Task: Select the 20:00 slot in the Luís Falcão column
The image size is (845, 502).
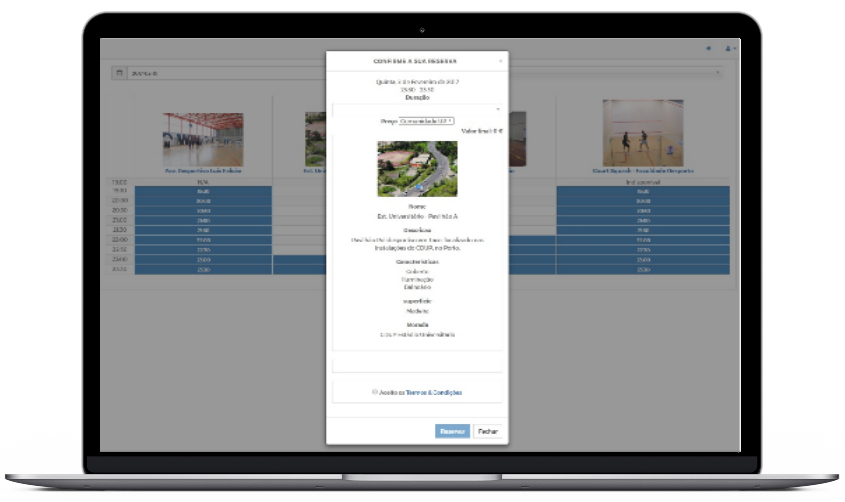Action: 203,200
